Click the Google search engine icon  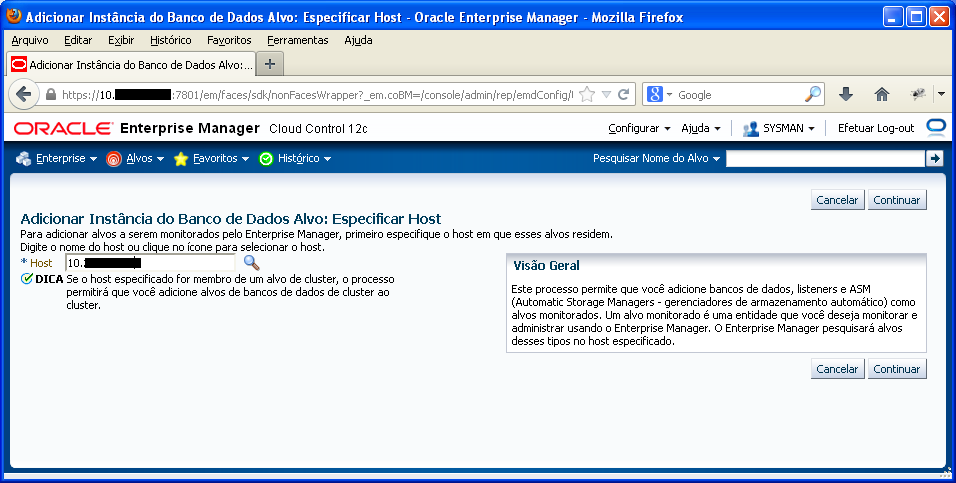(655, 95)
